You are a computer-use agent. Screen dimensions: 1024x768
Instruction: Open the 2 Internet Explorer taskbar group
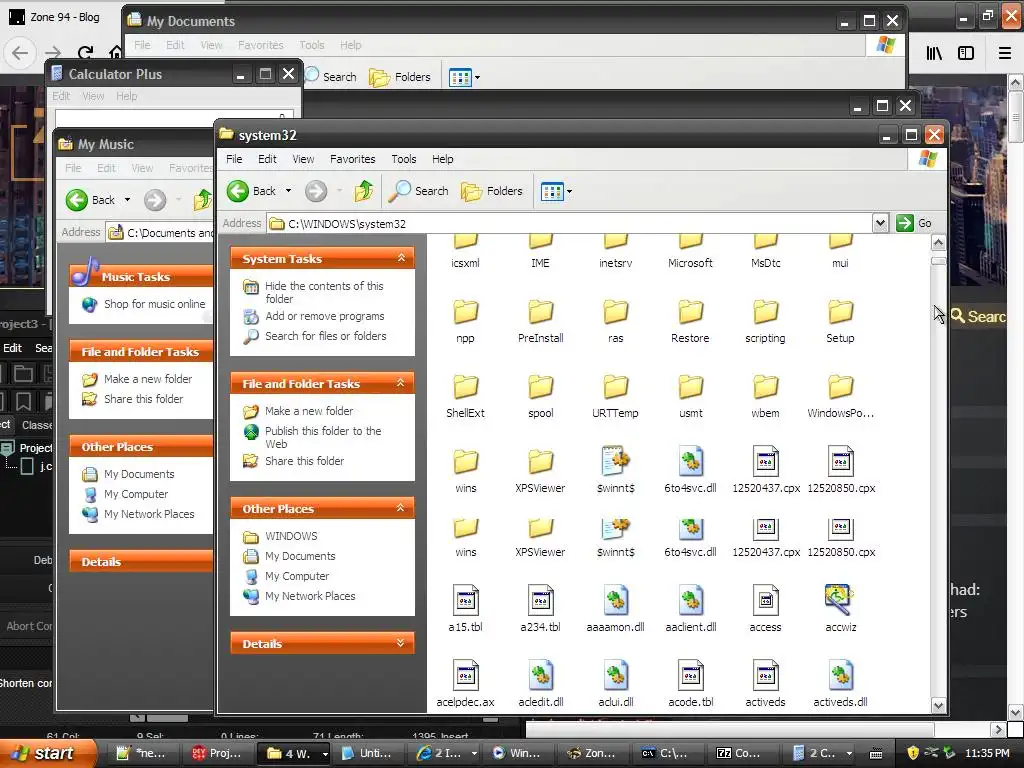click(x=447, y=753)
